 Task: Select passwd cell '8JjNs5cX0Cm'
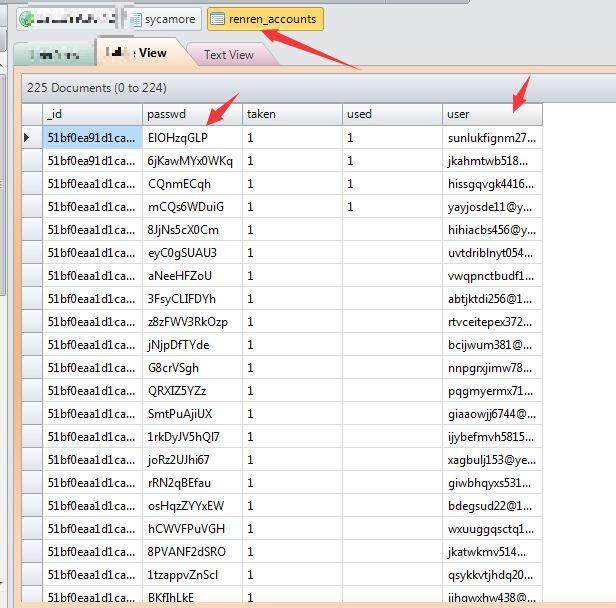tap(192, 229)
